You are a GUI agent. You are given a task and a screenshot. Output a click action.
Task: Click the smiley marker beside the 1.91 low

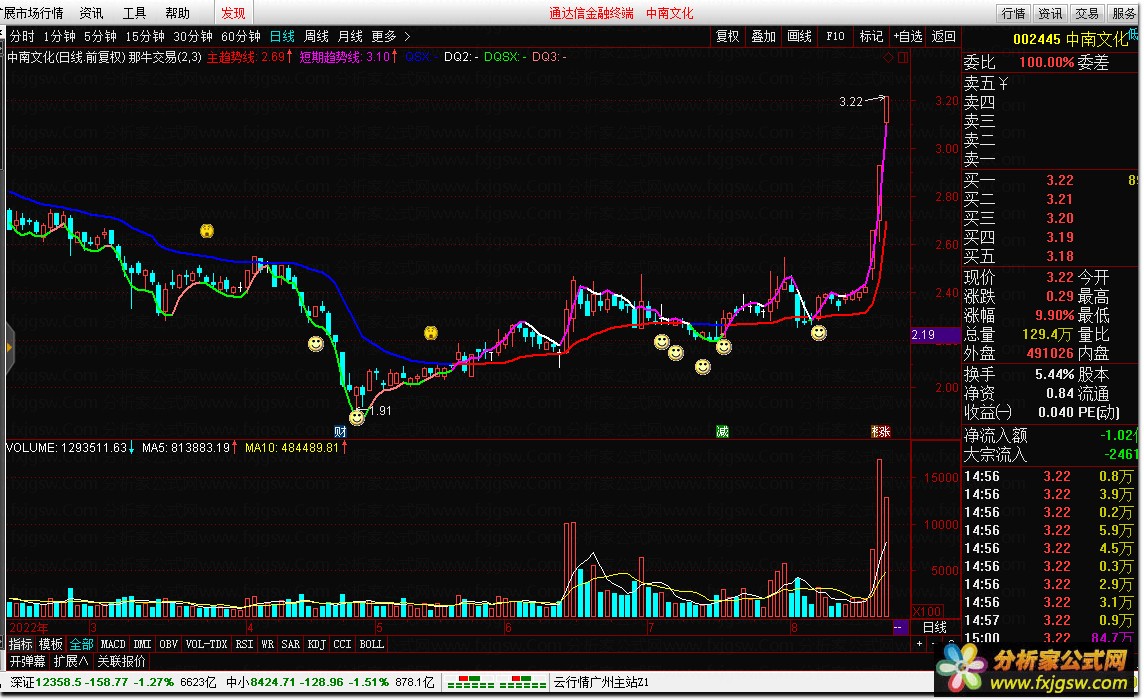[357, 418]
